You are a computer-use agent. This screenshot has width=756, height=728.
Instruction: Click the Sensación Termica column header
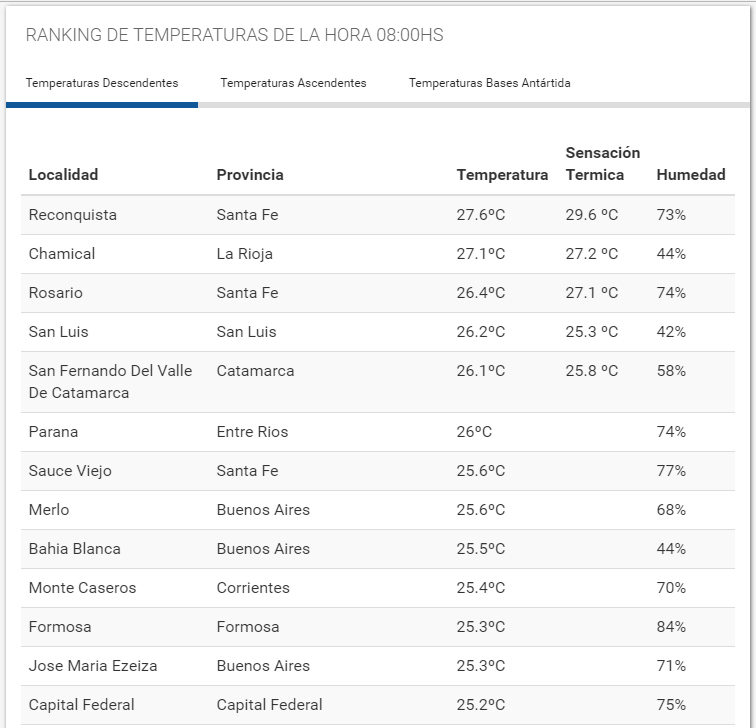(602, 164)
